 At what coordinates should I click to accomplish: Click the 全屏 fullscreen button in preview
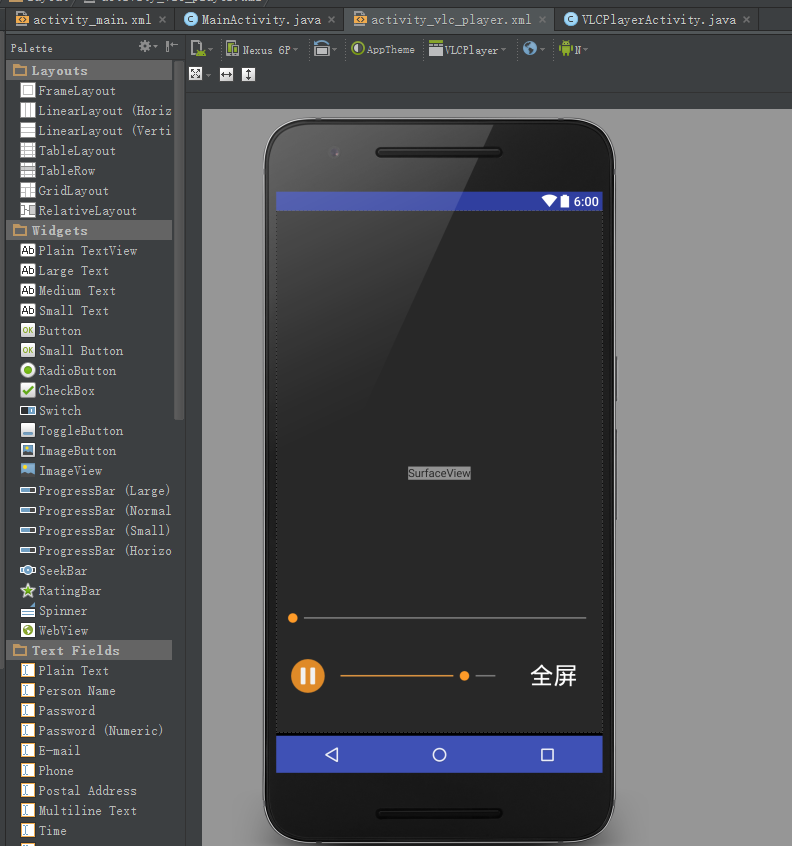tap(553, 676)
